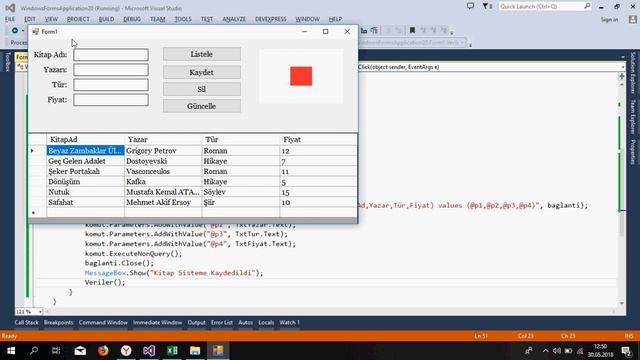Open the ANALYZE menu
640x360 pixels.
tap(234, 19)
